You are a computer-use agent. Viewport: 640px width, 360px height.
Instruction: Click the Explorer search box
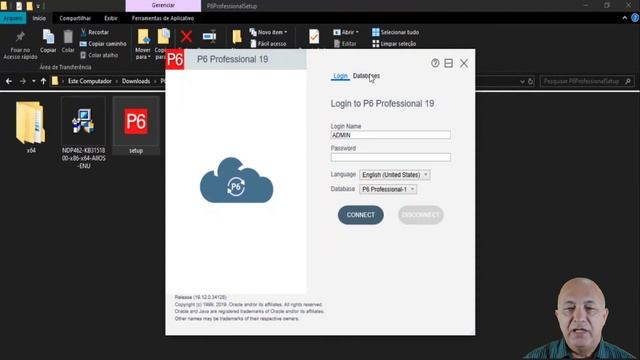pyautogui.click(x=587, y=81)
